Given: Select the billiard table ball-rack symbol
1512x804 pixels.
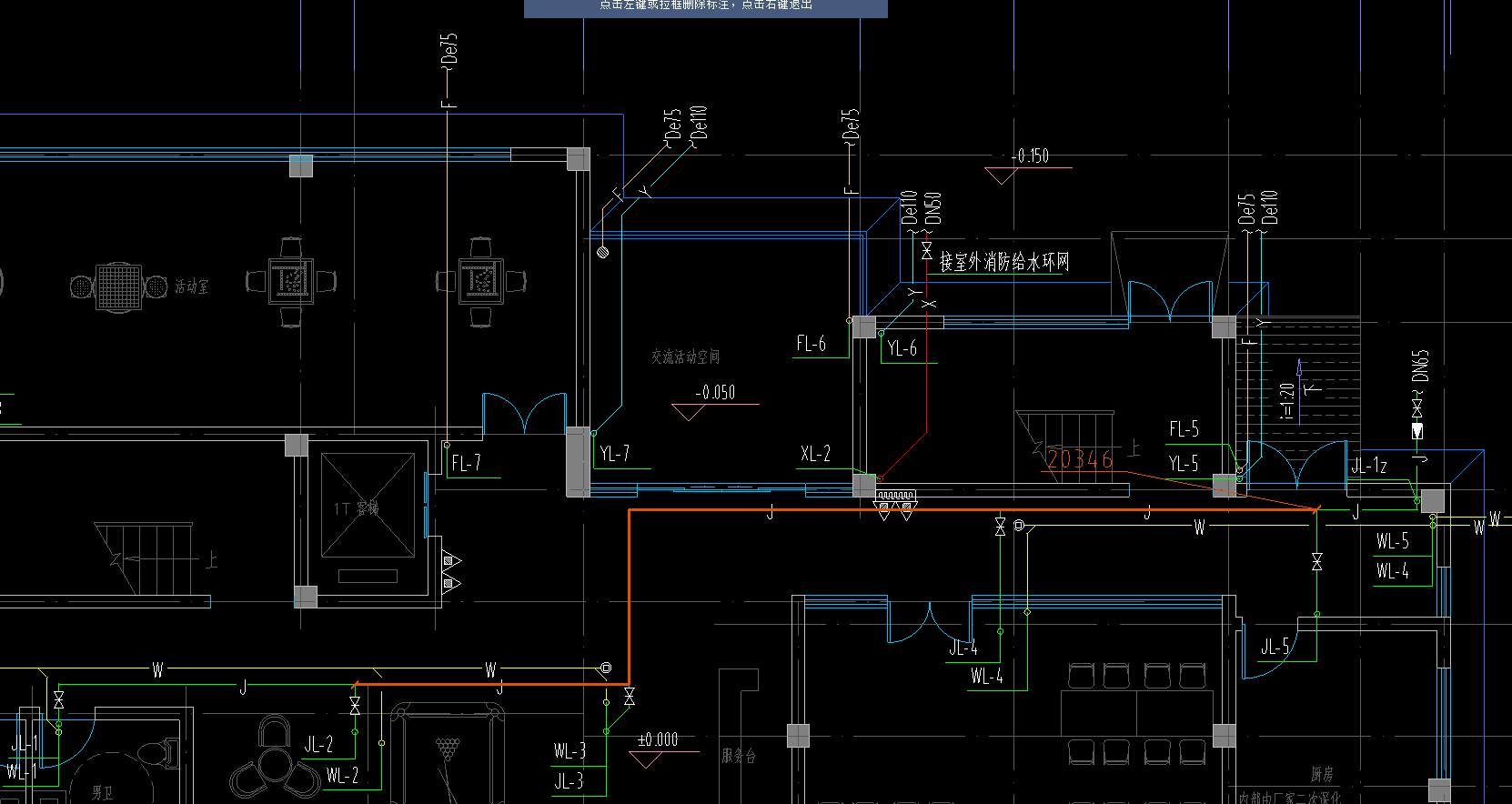Looking at the screenshot, I should (x=447, y=749).
